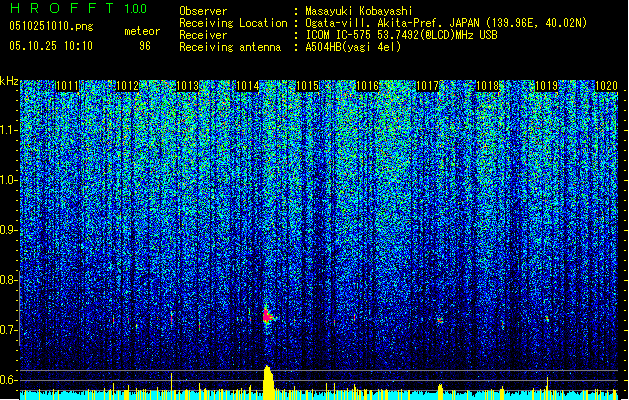
Task: Click the small meteor echo near 1017
Action: tap(440, 321)
